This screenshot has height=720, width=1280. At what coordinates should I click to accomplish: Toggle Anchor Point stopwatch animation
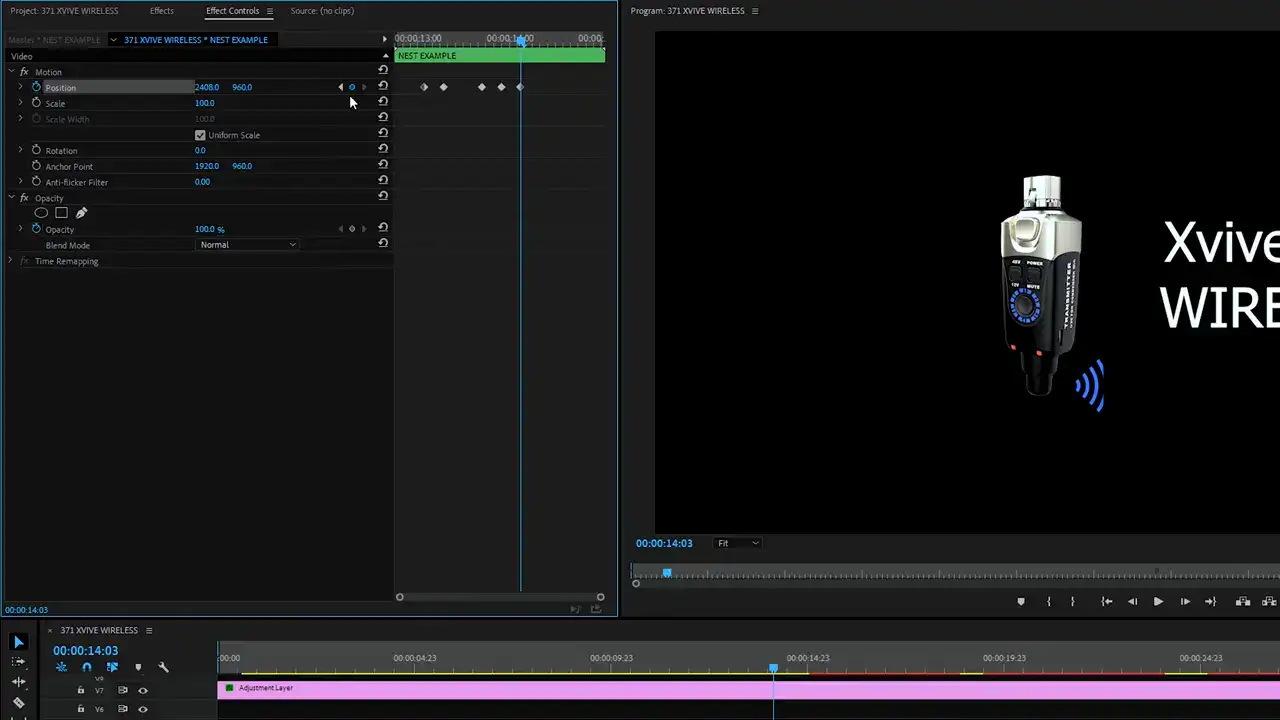pyautogui.click(x=36, y=166)
